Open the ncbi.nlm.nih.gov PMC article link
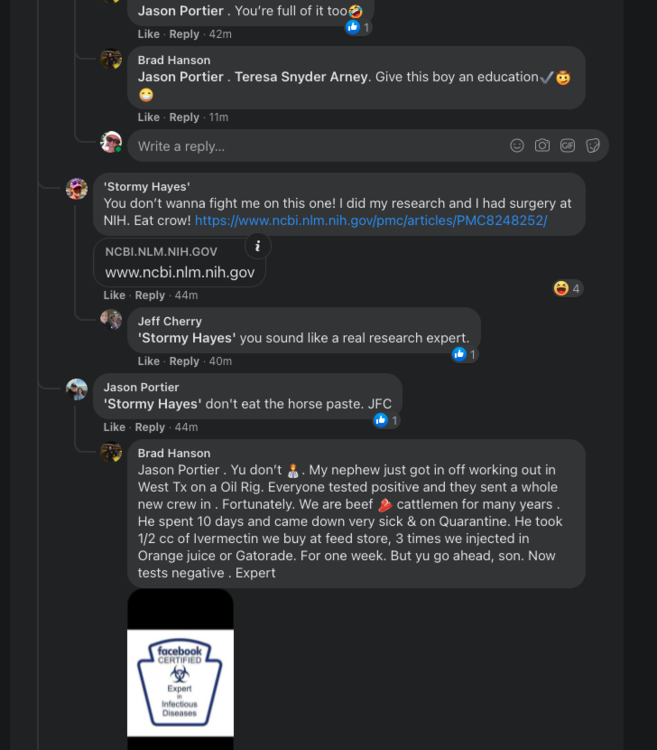This screenshot has height=750, width=657. pos(371,220)
